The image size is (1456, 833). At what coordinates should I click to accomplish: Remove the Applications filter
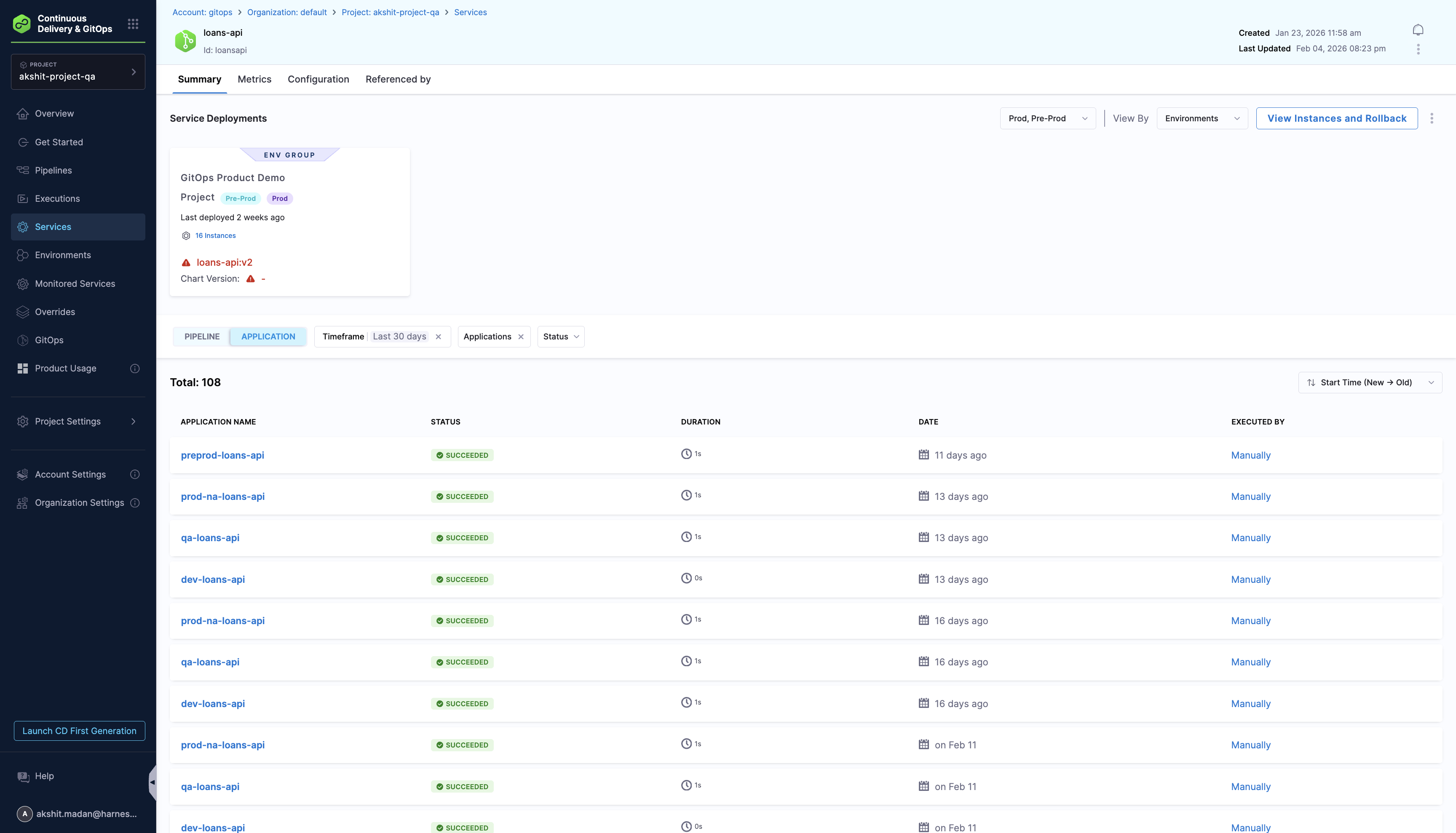coord(521,336)
